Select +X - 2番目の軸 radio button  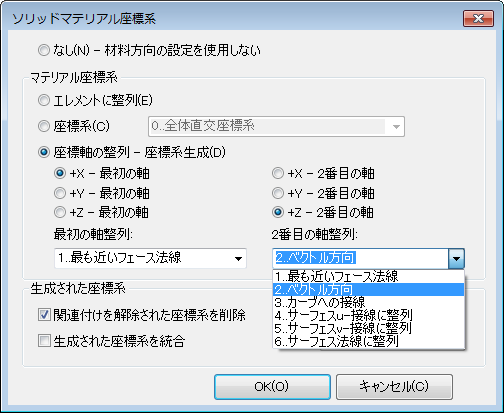point(278,173)
